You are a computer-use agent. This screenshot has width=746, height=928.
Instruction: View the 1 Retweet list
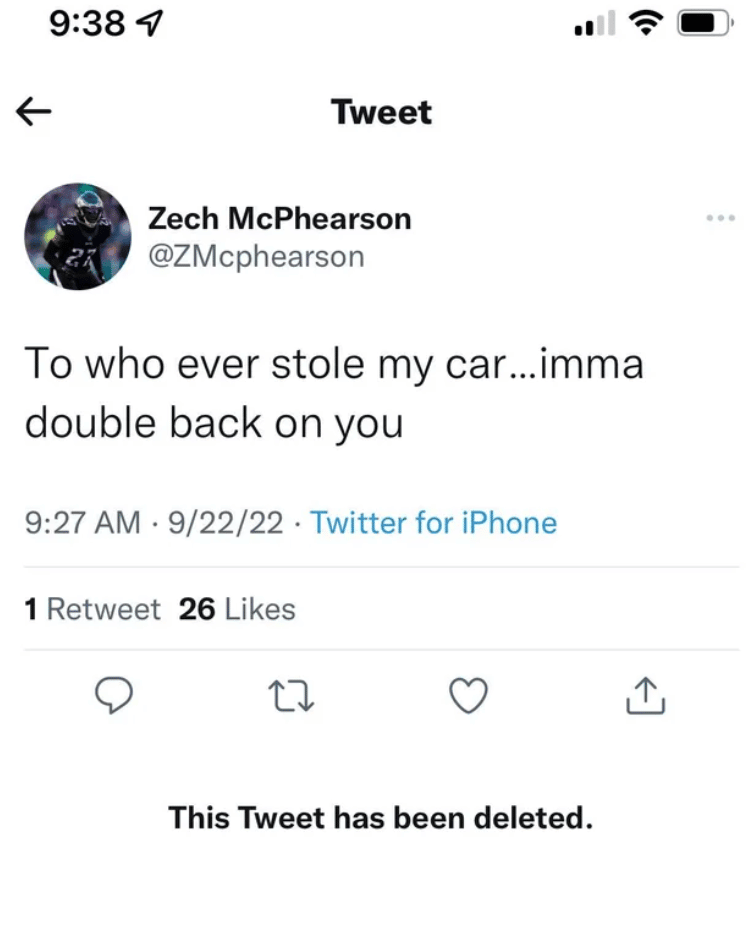92,608
